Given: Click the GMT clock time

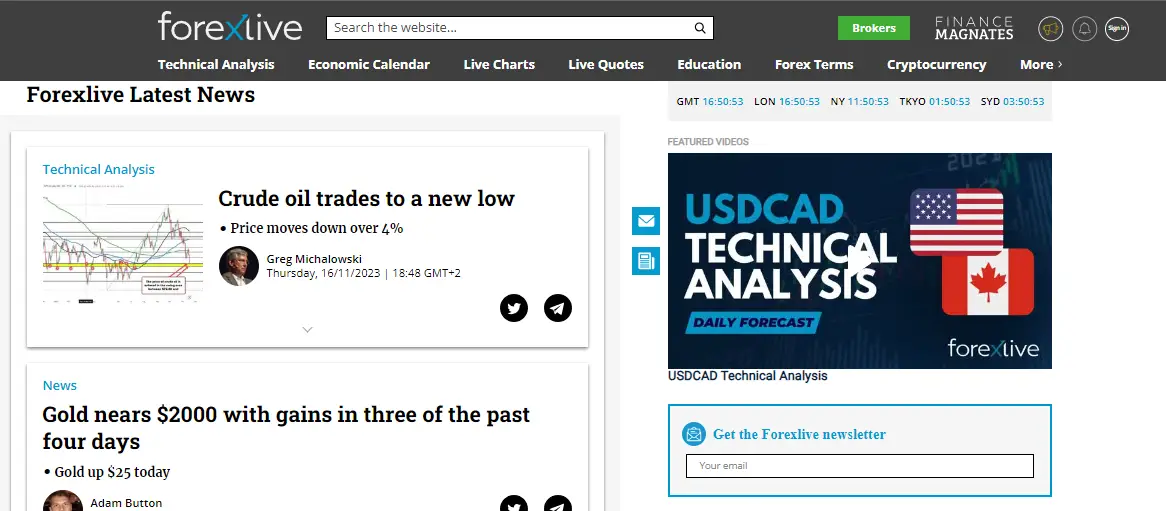Looking at the screenshot, I should tap(725, 102).
